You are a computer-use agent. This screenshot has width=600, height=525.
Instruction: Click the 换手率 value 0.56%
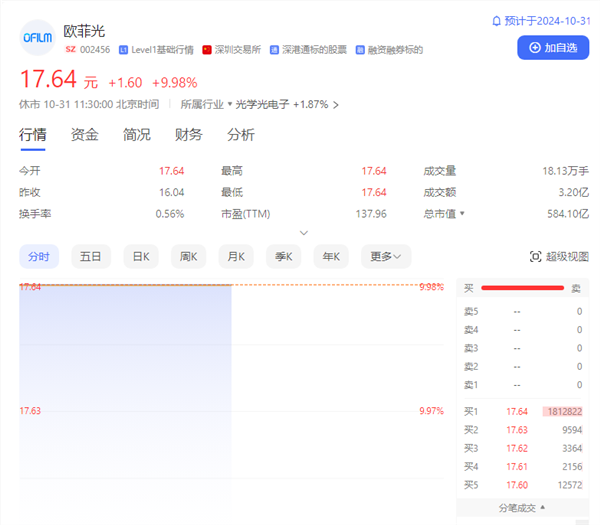point(170,214)
